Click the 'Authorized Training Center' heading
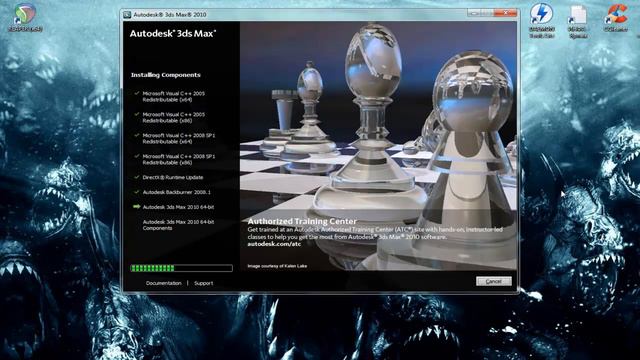640x360 pixels. pos(302,221)
